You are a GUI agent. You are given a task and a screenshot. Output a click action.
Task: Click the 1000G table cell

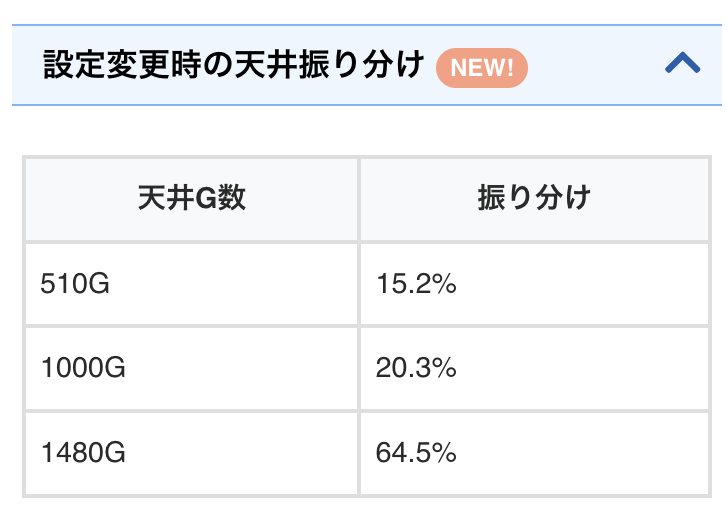192,368
